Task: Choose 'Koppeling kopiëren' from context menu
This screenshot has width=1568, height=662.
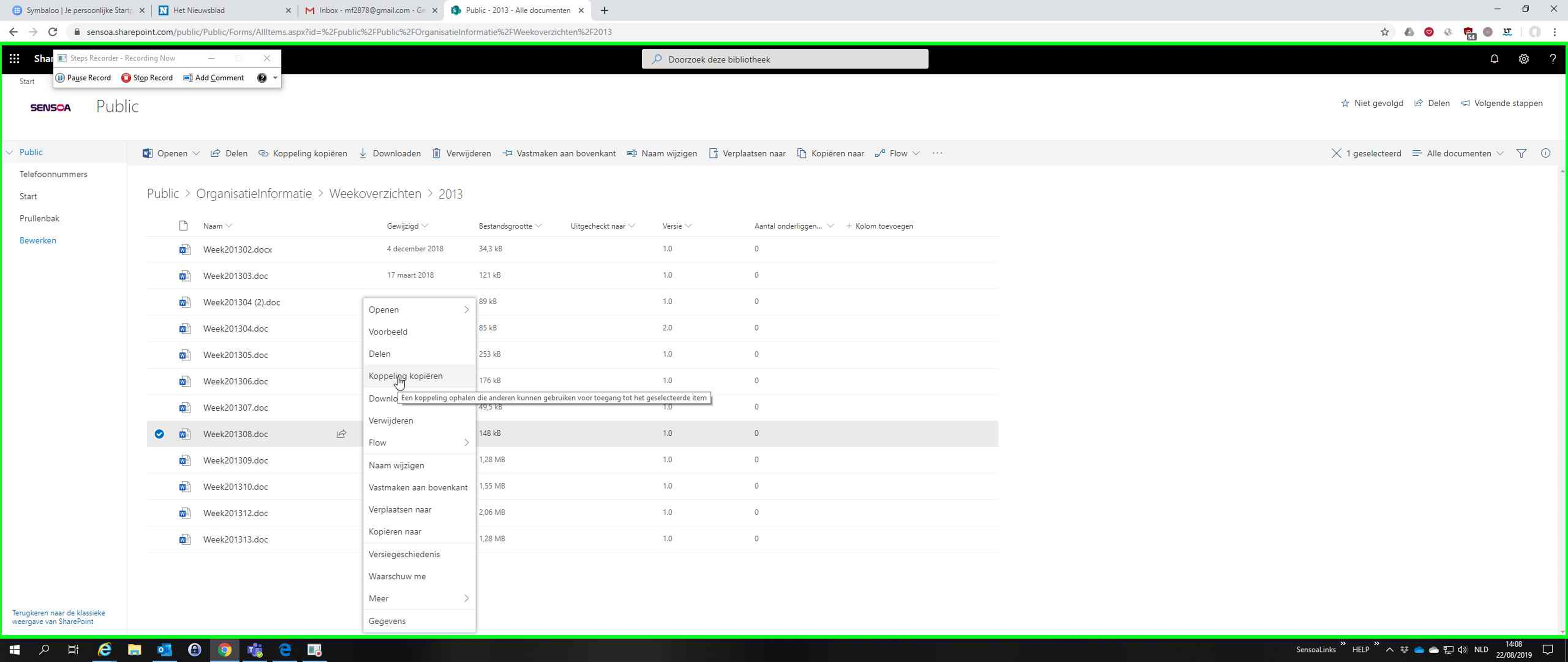Action: pyautogui.click(x=405, y=376)
